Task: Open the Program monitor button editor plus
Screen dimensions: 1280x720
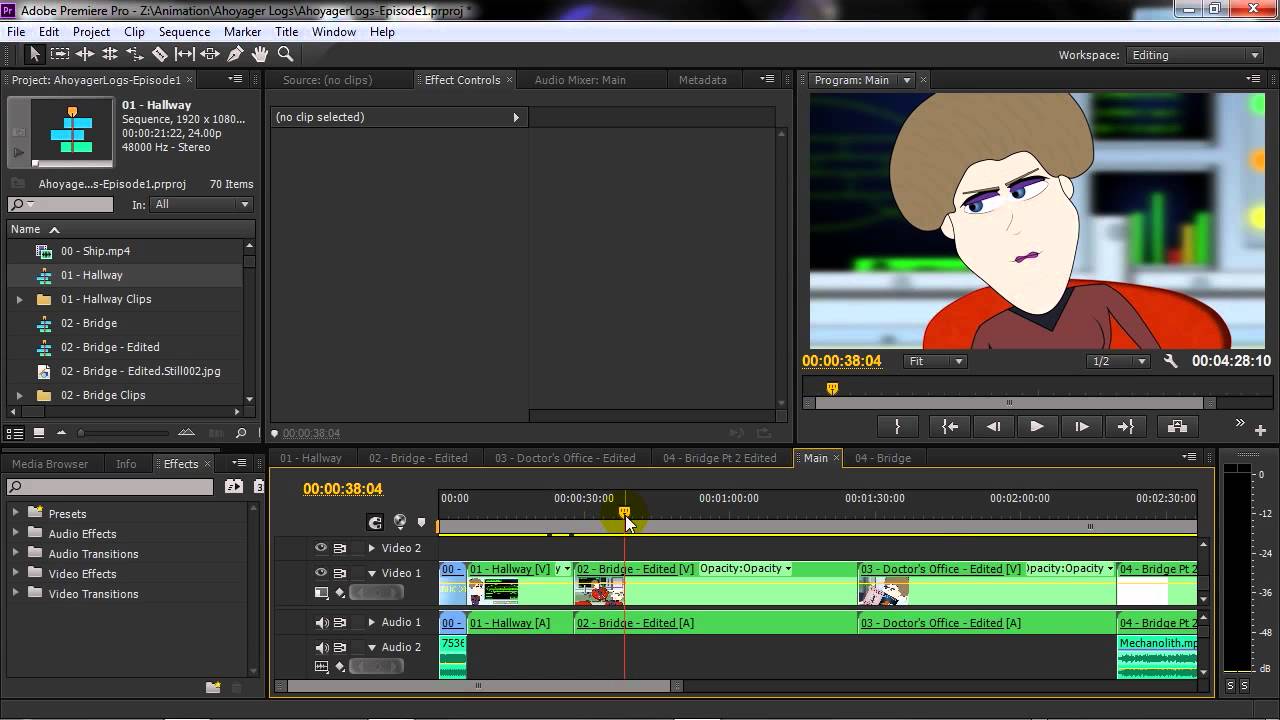Action: pyautogui.click(x=1260, y=430)
